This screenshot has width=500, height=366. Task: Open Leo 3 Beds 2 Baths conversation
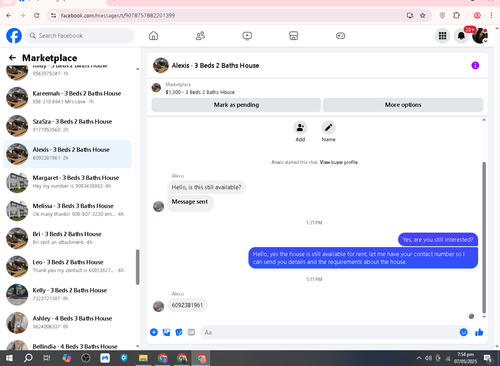coord(67,266)
